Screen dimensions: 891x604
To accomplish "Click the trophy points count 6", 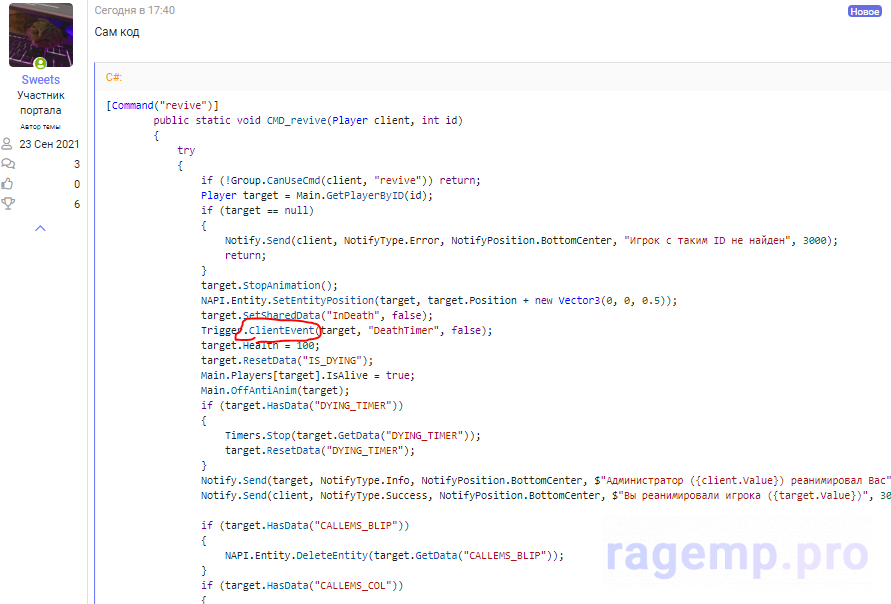I will point(77,204).
